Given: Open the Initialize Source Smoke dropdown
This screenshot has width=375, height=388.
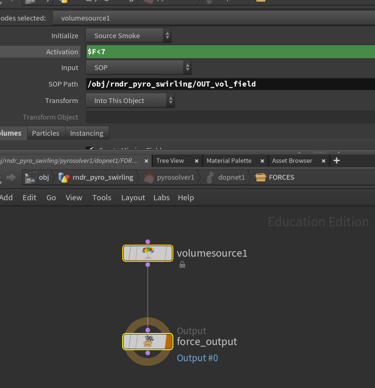Looking at the screenshot, I should tap(129, 36).
